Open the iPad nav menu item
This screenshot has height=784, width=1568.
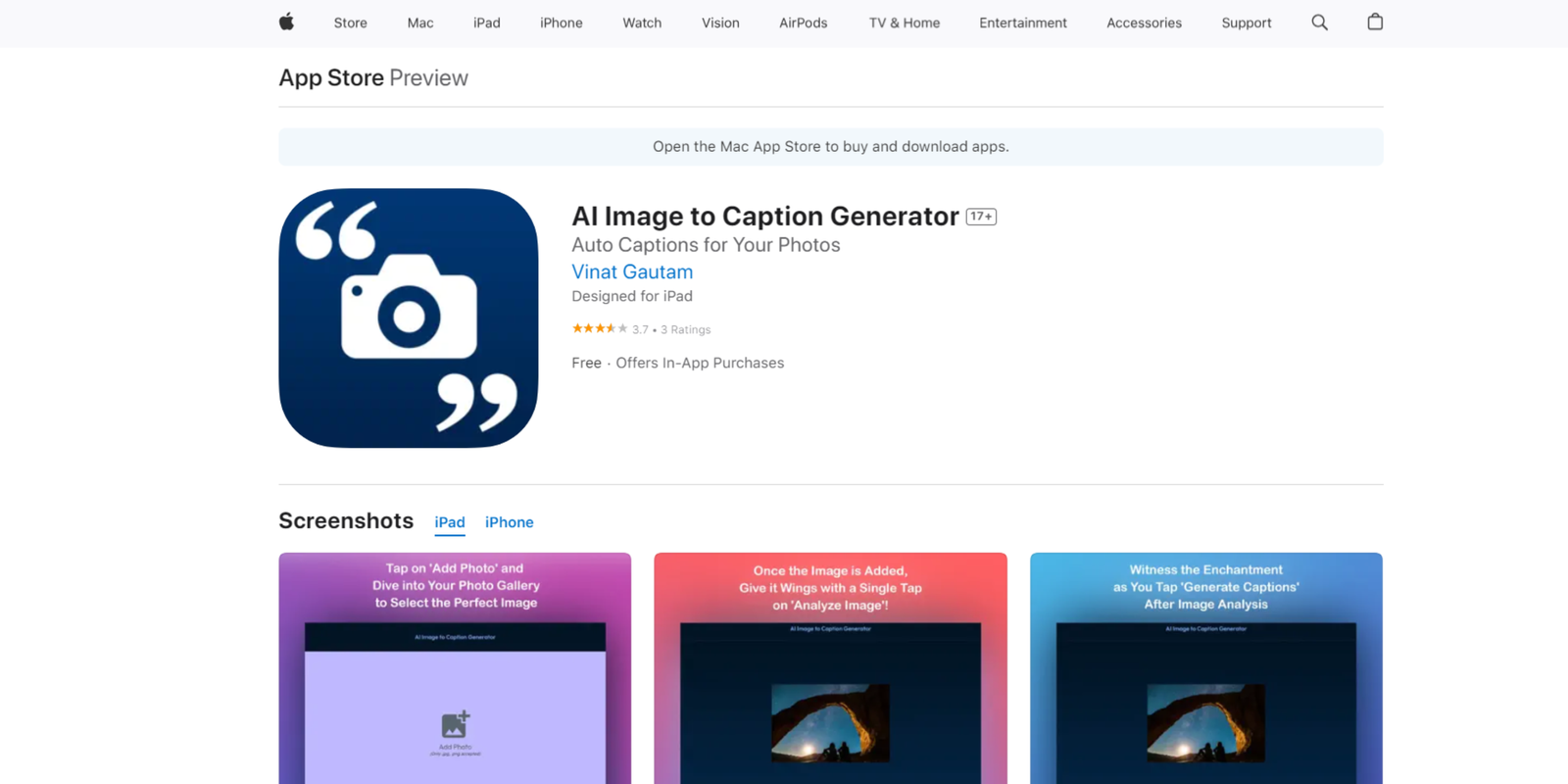(x=487, y=23)
